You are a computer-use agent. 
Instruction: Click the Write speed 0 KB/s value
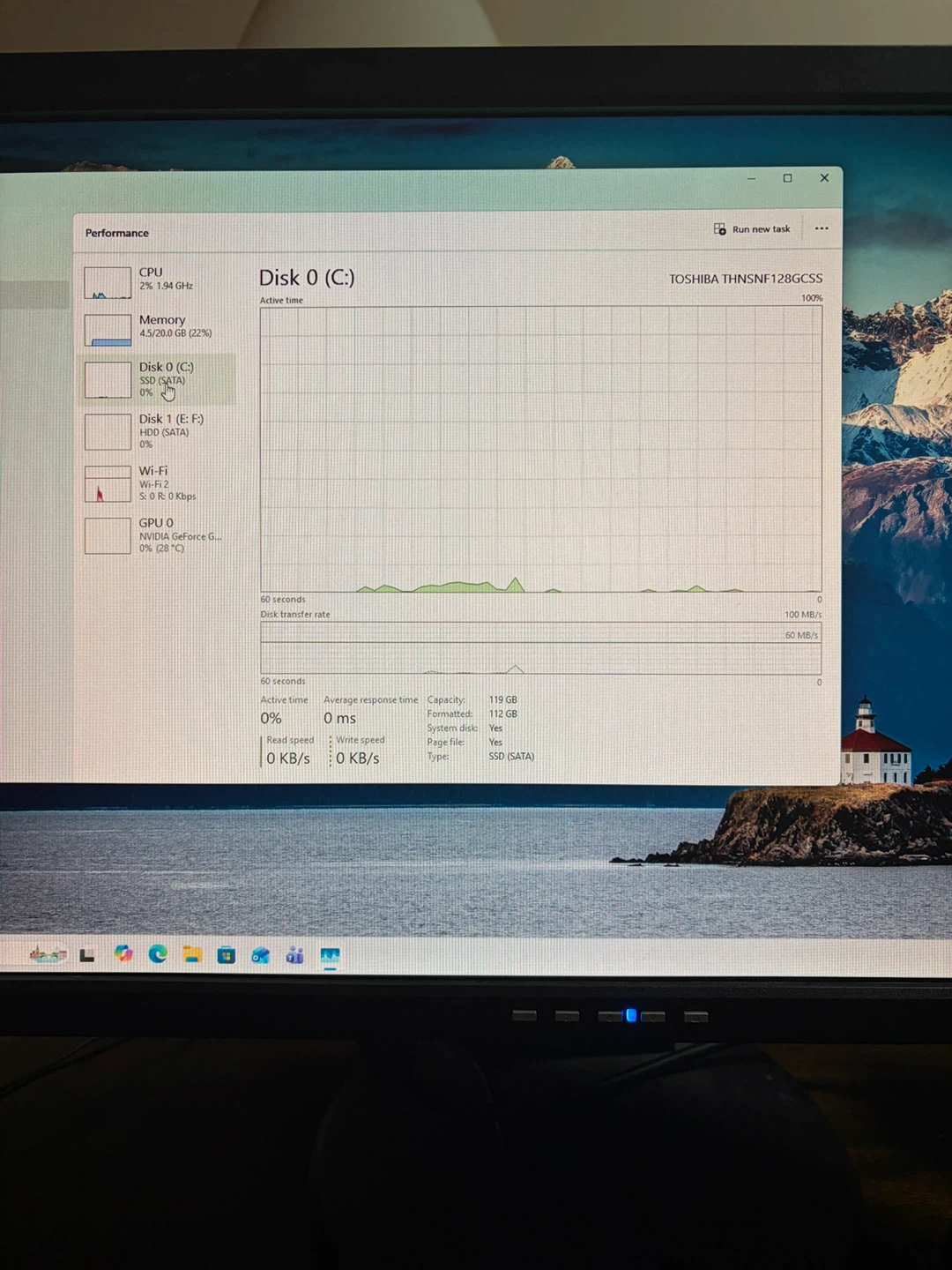(x=358, y=758)
